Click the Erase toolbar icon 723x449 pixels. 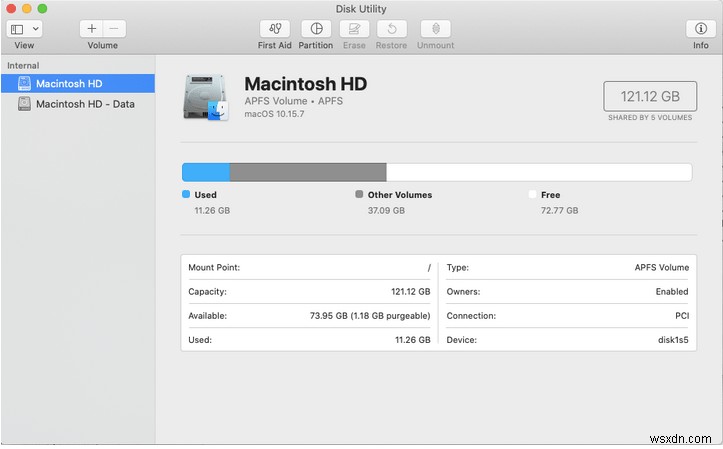click(x=354, y=29)
